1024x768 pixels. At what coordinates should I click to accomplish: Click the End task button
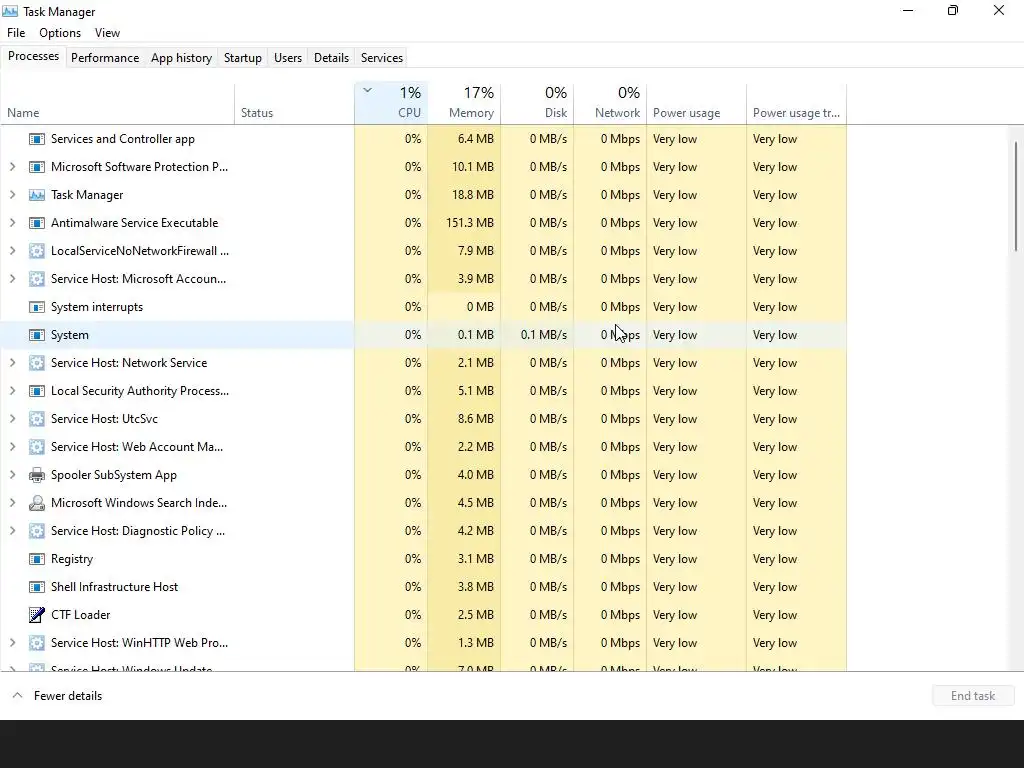pyautogui.click(x=973, y=696)
